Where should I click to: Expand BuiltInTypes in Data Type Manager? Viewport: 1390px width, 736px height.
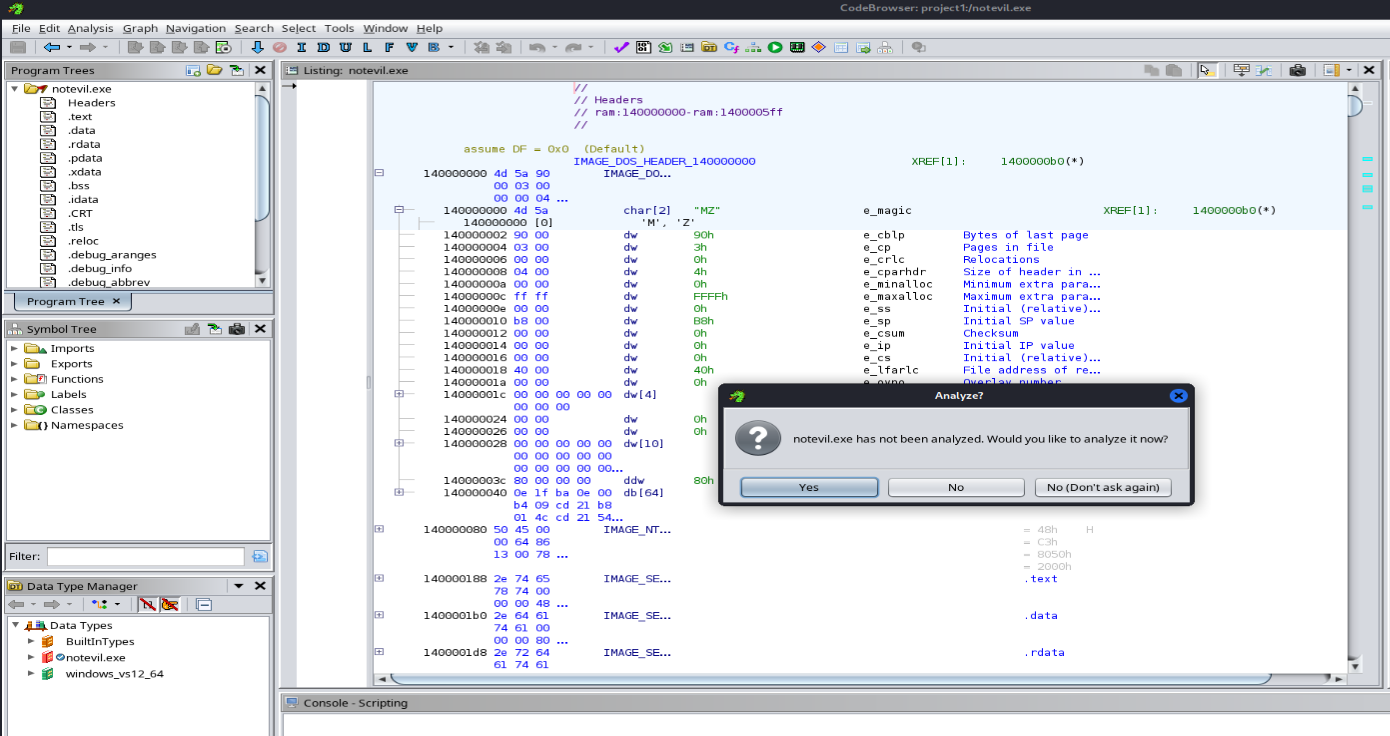point(31,641)
